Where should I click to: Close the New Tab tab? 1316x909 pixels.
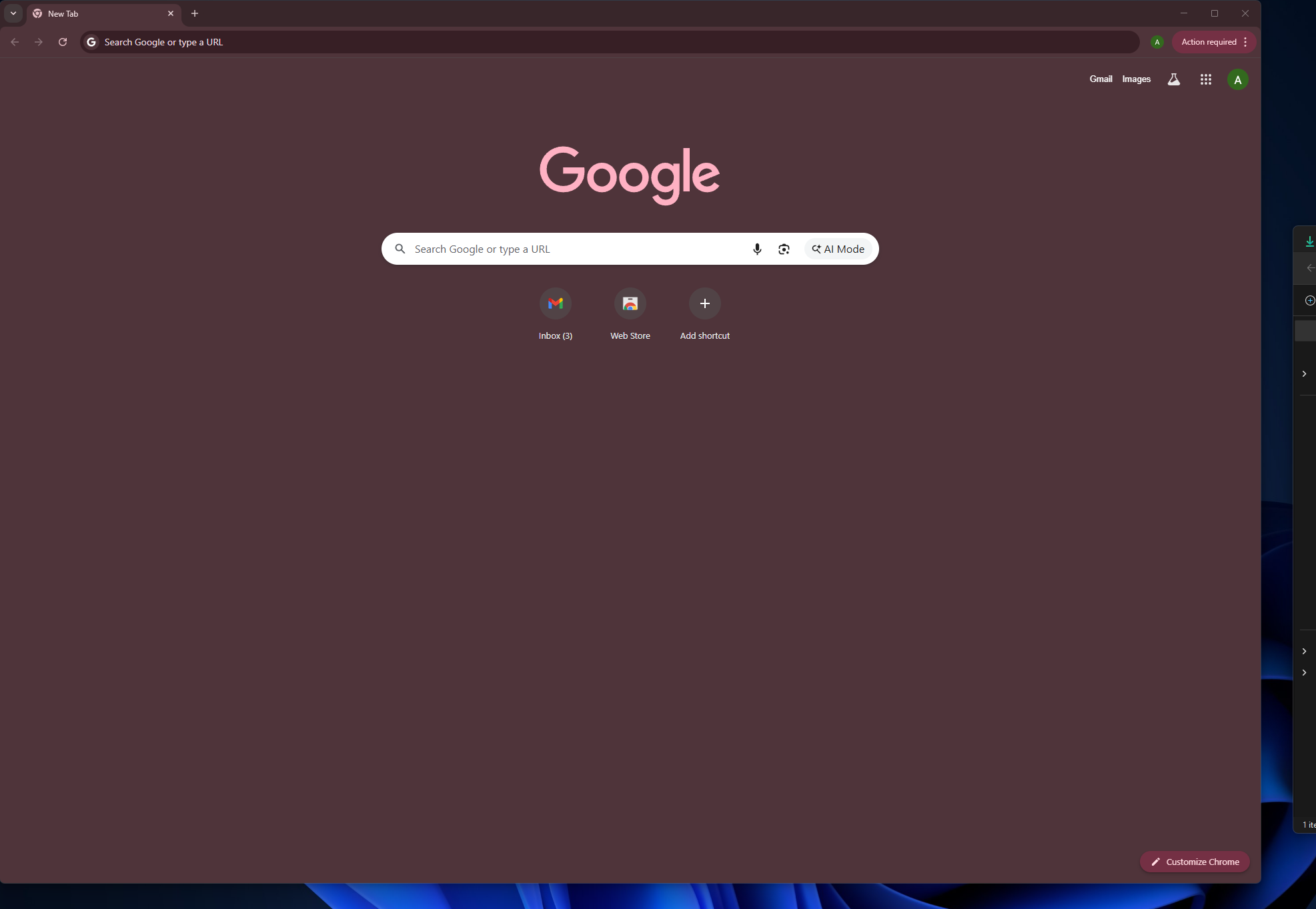(171, 13)
